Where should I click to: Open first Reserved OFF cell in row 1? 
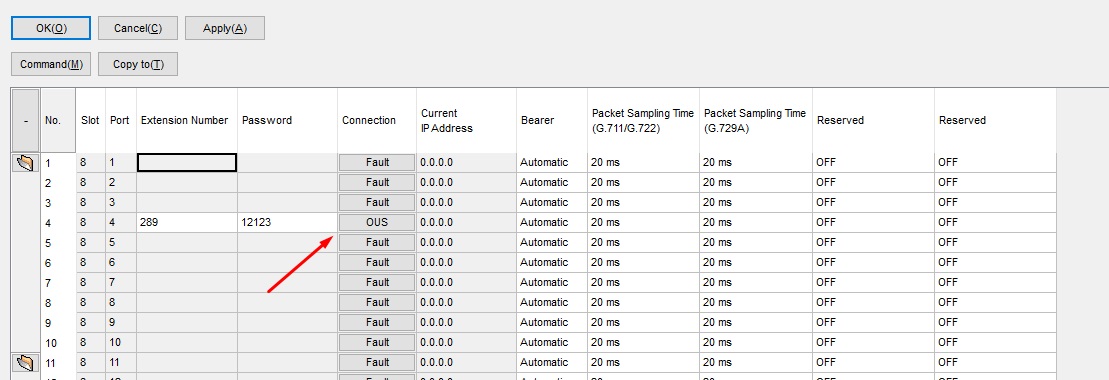(873, 163)
